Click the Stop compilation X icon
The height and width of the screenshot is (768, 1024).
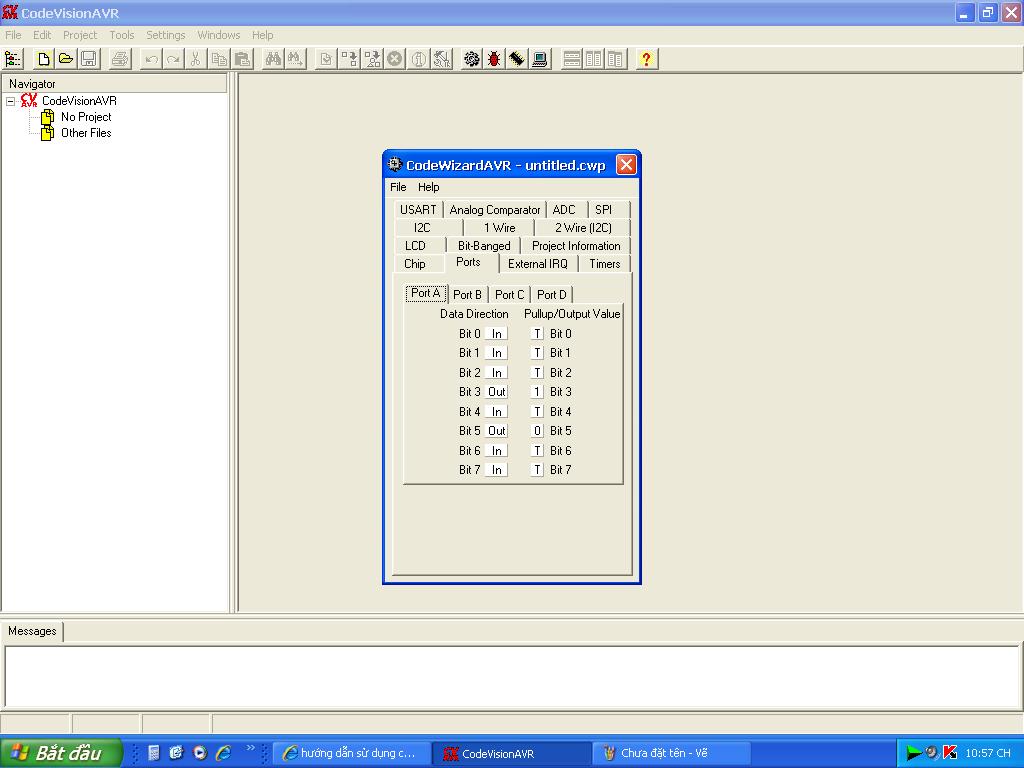395,59
